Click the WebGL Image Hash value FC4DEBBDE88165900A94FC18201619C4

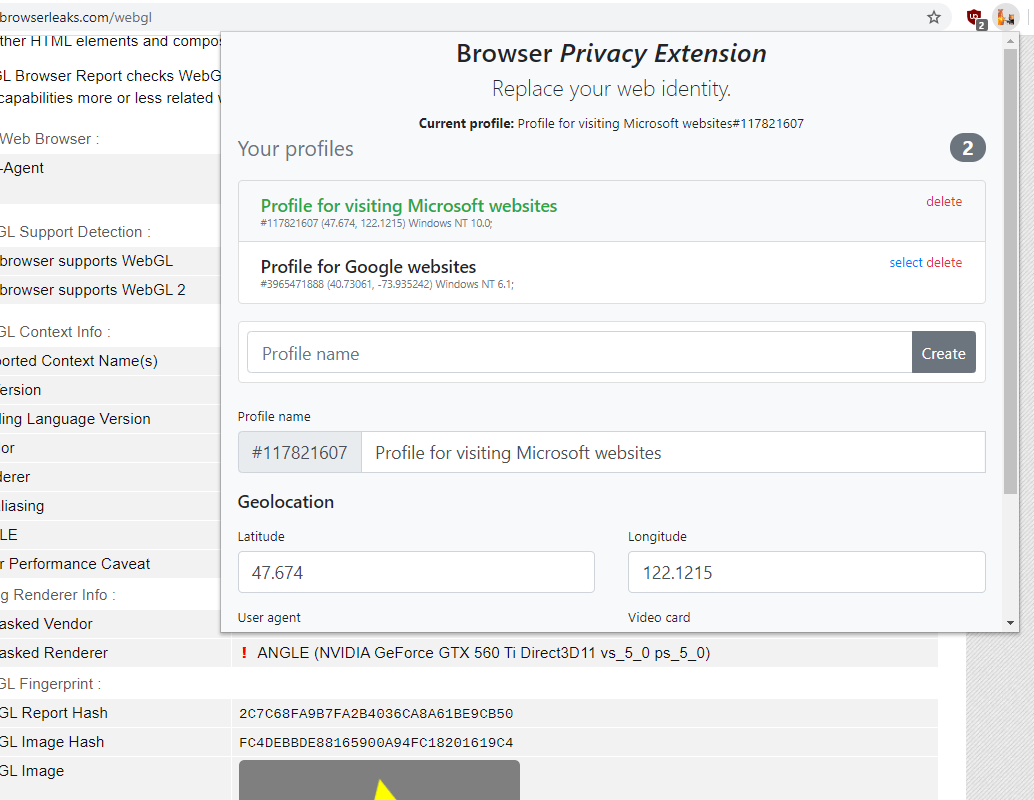(x=376, y=743)
